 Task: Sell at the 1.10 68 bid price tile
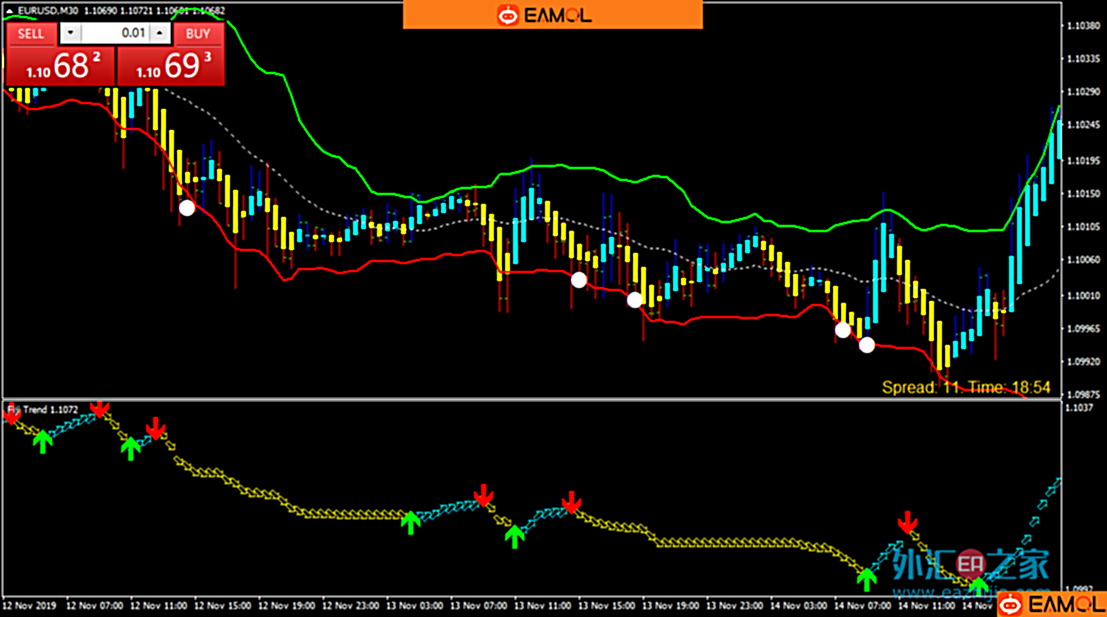(60, 67)
